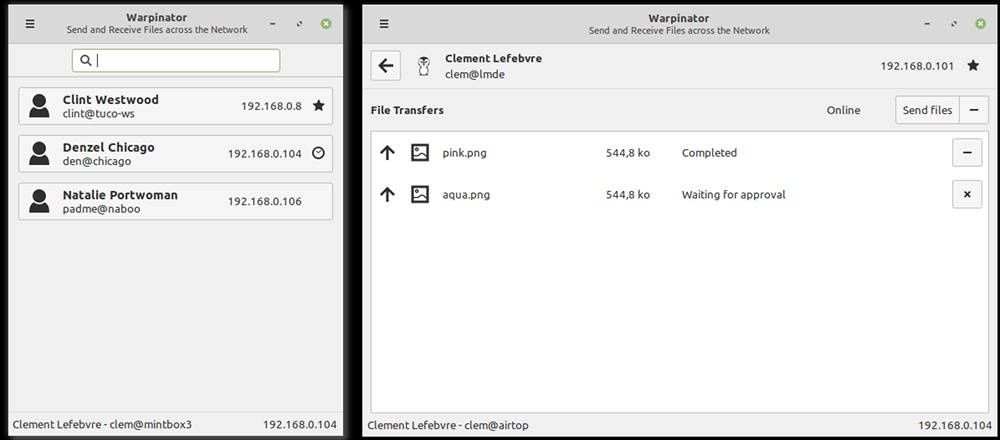Click the image icon of pink.png
Image resolution: width=1000 pixels, height=440 pixels.
click(x=420, y=153)
